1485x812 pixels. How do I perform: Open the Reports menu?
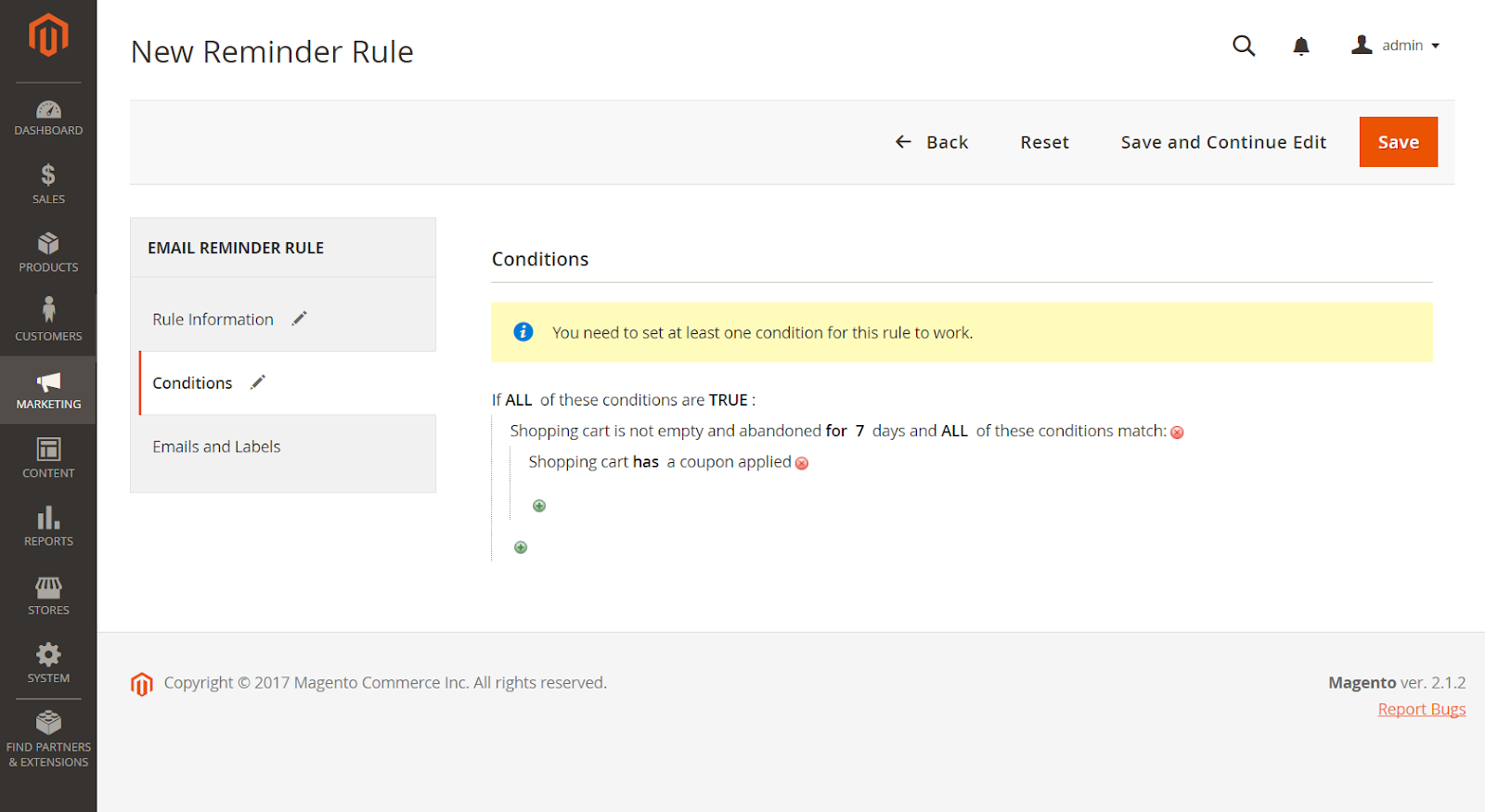pos(48,527)
